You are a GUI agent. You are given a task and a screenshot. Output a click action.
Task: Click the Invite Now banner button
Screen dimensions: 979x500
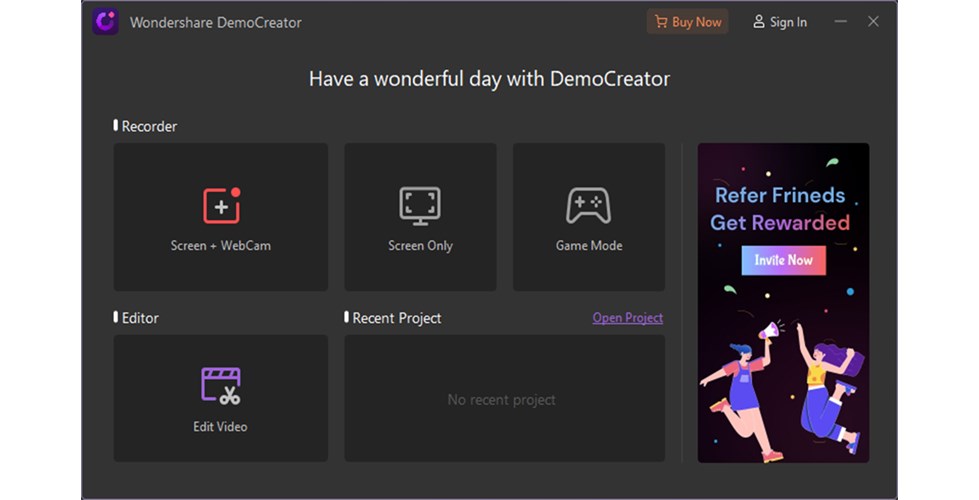(x=784, y=260)
